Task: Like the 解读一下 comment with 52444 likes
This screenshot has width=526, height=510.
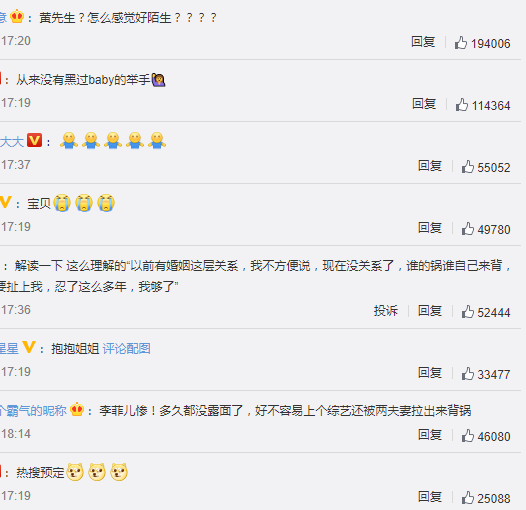Action: [x=486, y=312]
